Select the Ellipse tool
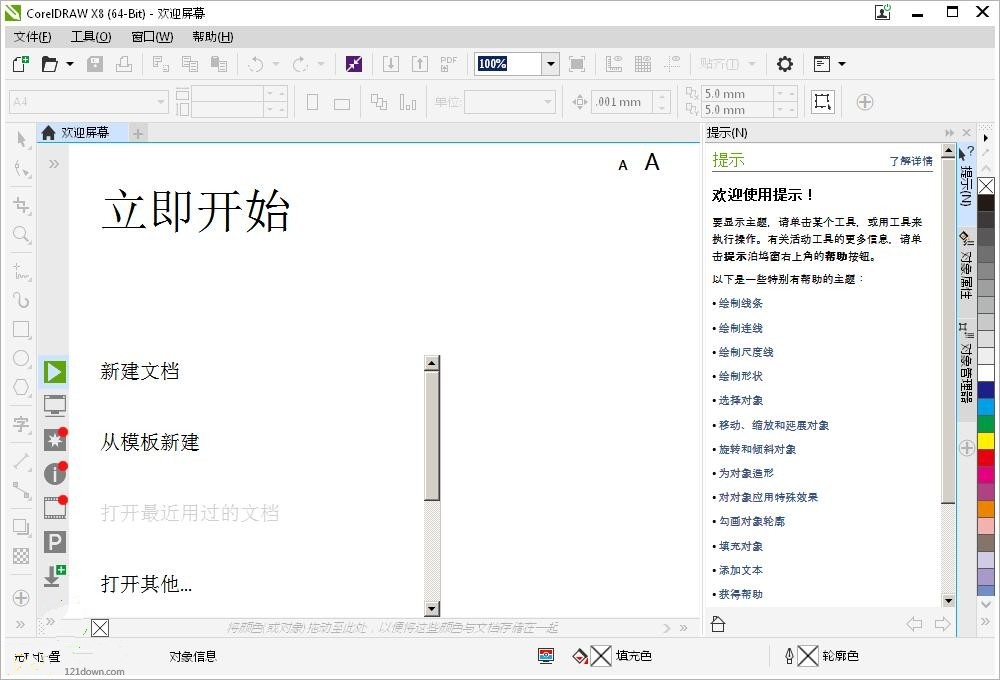The image size is (1000, 680). click(22, 358)
